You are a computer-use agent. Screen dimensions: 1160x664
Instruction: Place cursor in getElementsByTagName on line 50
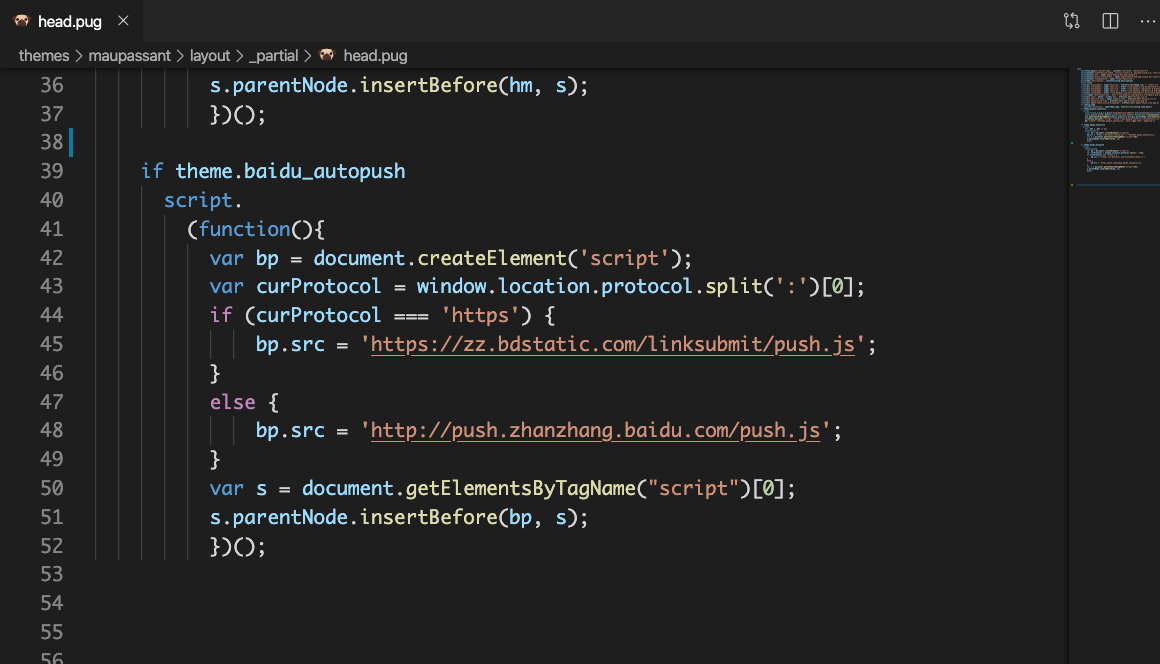pos(520,489)
